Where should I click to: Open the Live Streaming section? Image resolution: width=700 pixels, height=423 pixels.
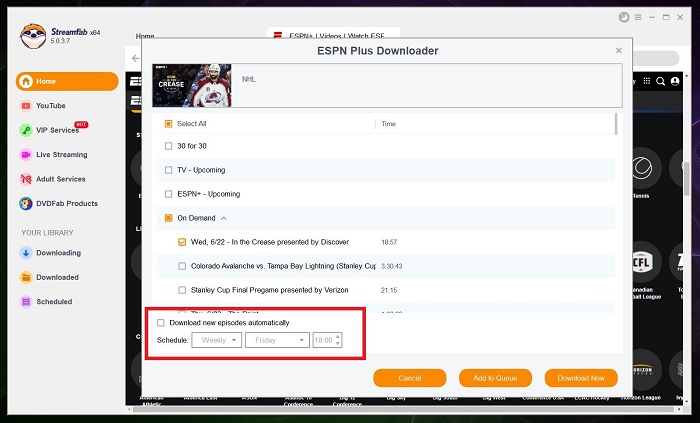click(x=54, y=154)
